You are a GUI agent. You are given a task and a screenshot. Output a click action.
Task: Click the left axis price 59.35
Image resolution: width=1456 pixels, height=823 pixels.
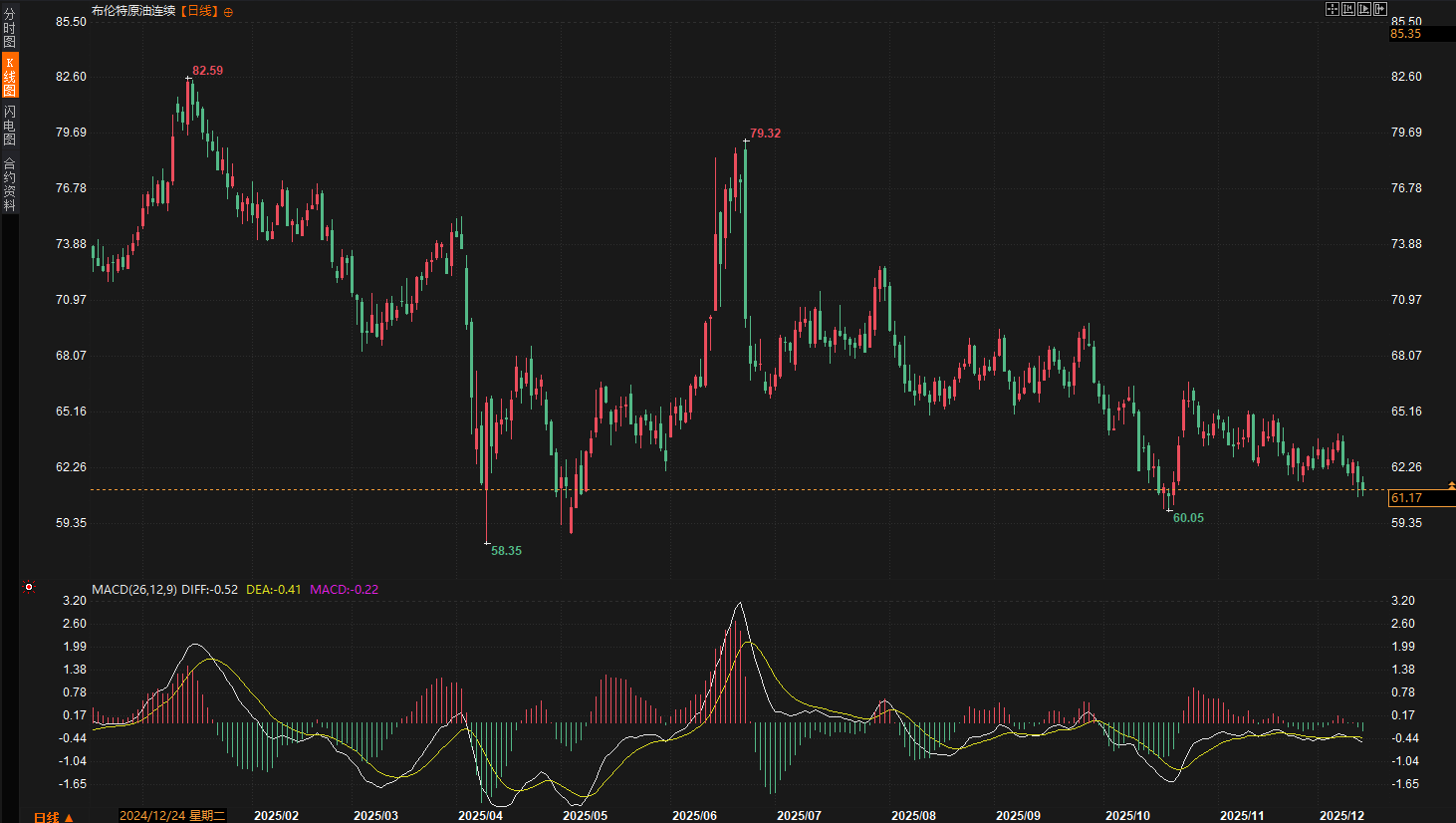coord(71,523)
